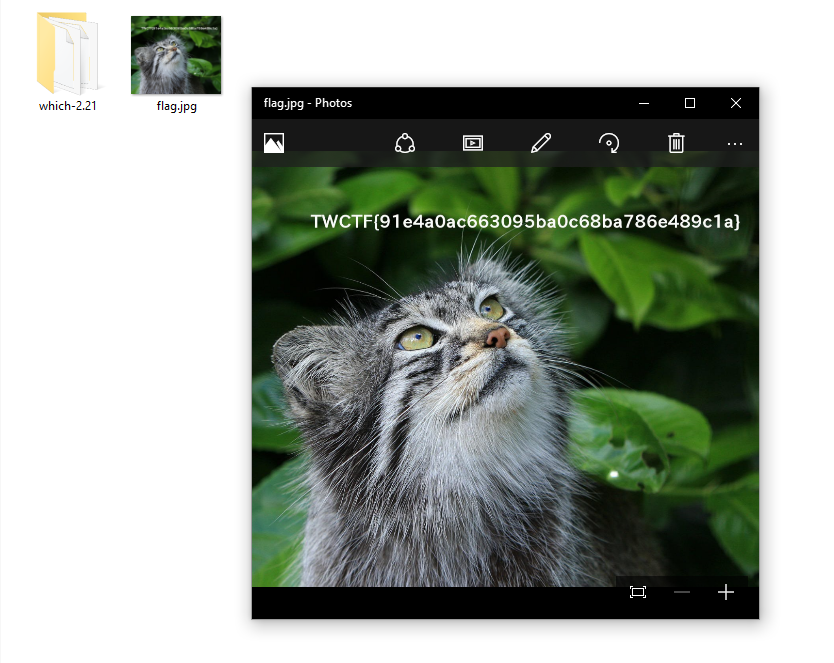The height and width of the screenshot is (663, 834).
Task: Rotate the photo using rotate icon
Action: point(608,143)
